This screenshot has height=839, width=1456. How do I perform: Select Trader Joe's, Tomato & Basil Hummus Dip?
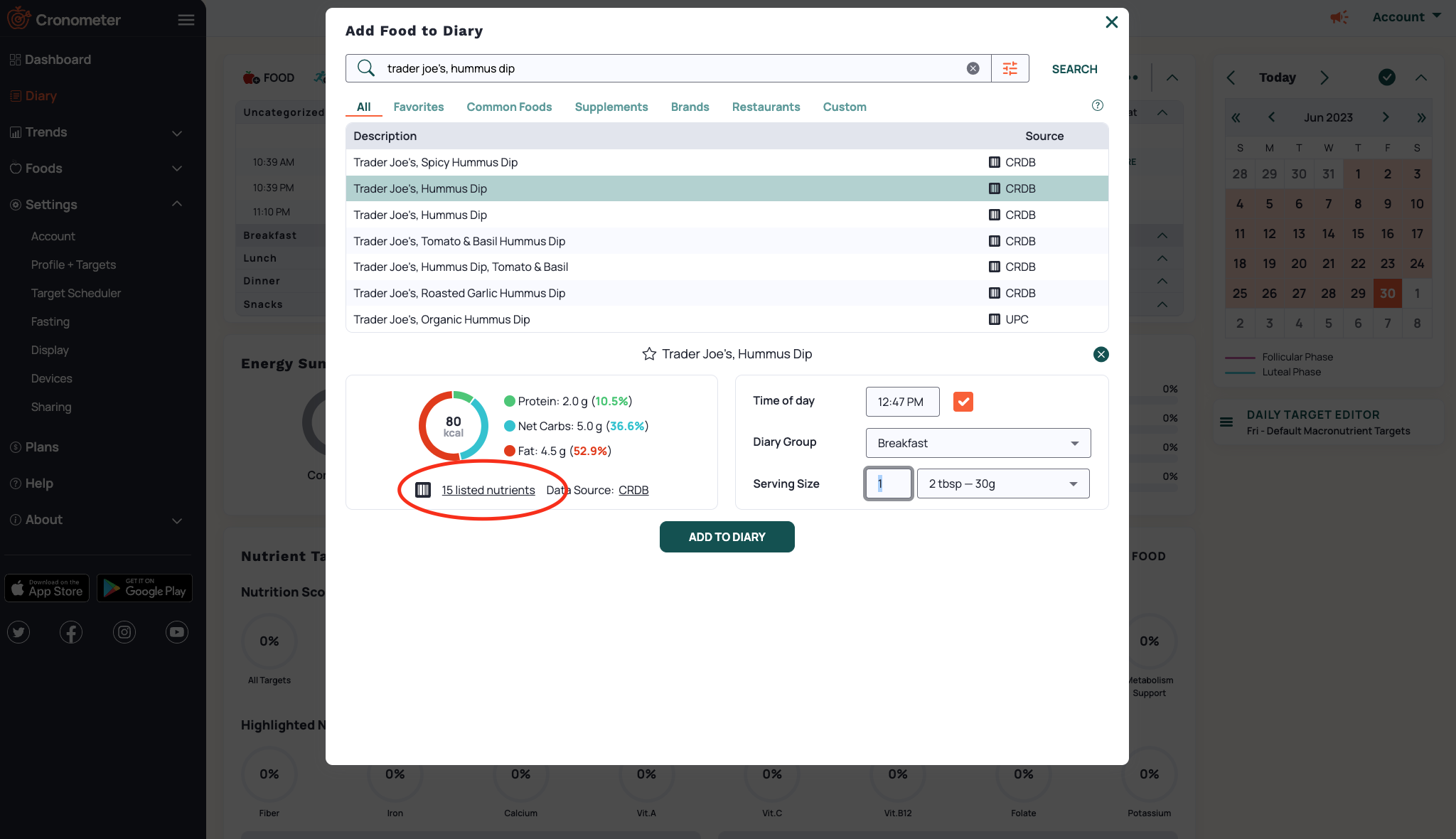[x=727, y=241]
